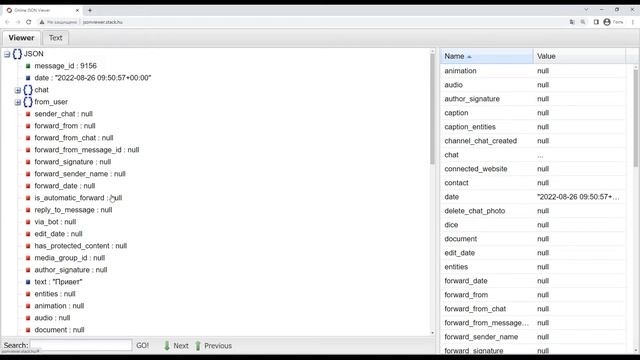
Task: Click the green icon beside message_id
Action: click(28, 66)
